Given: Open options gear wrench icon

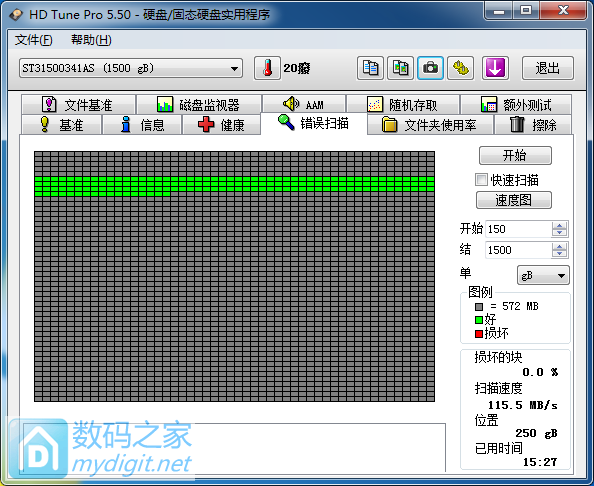Looking at the screenshot, I should (460, 68).
